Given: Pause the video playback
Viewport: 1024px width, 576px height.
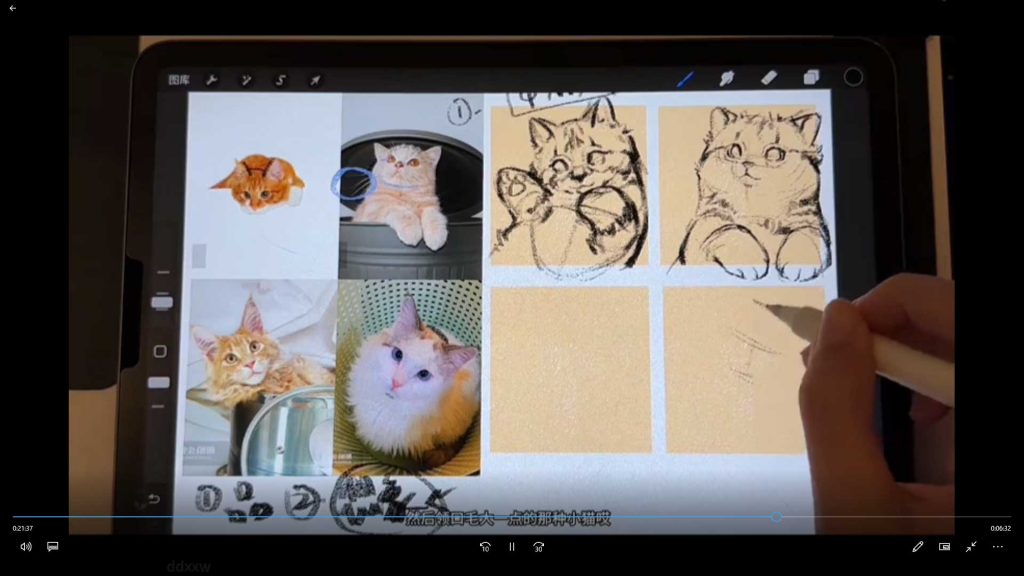Looking at the screenshot, I should (512, 547).
